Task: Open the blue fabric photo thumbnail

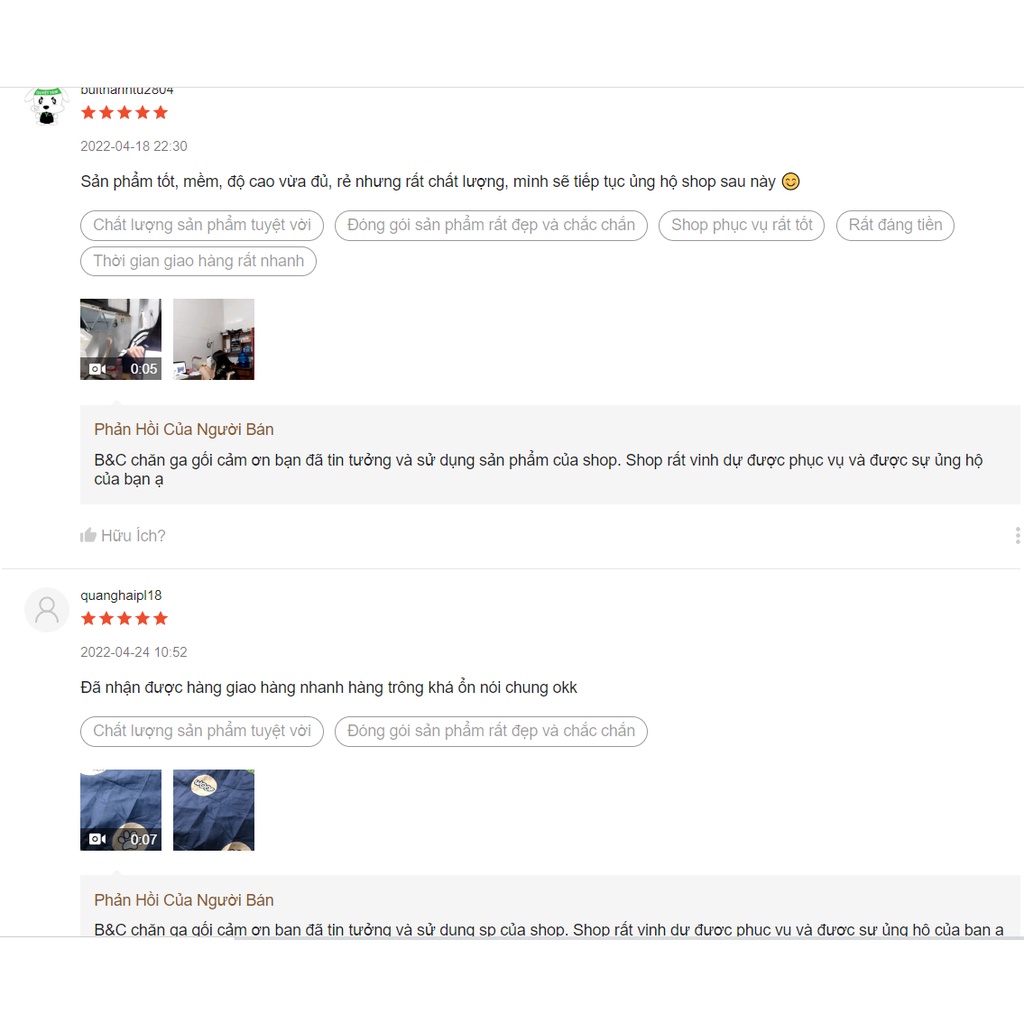Action: point(213,810)
